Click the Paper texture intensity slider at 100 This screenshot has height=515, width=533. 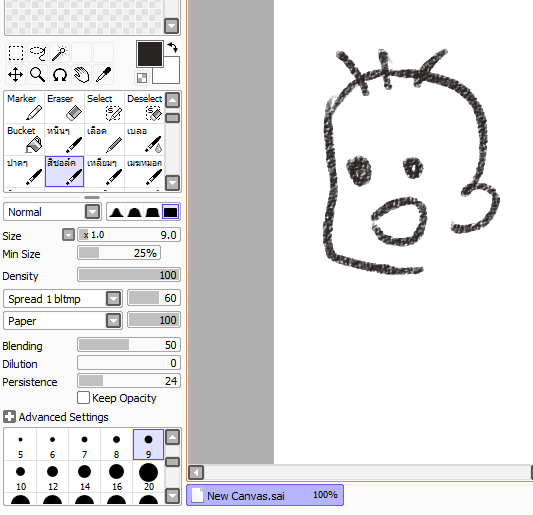(154, 320)
